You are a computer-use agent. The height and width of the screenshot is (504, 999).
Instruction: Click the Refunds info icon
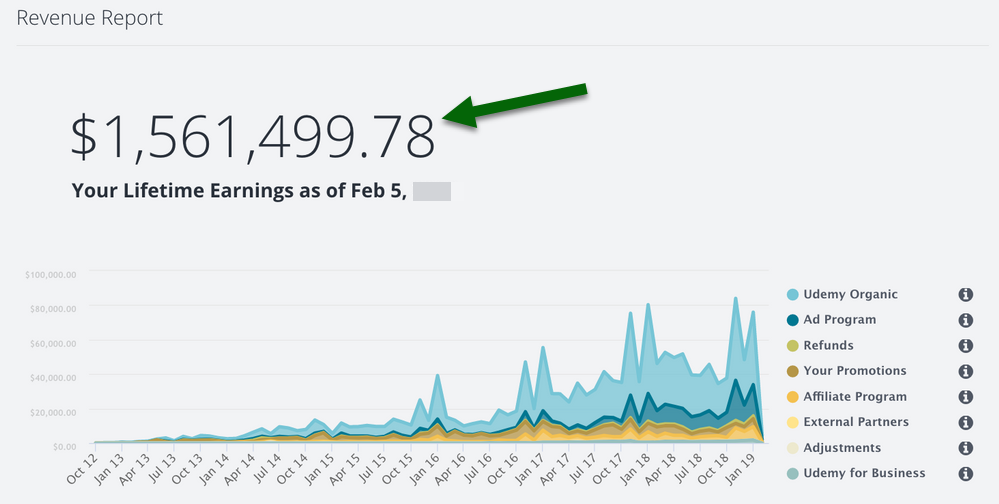point(966,345)
